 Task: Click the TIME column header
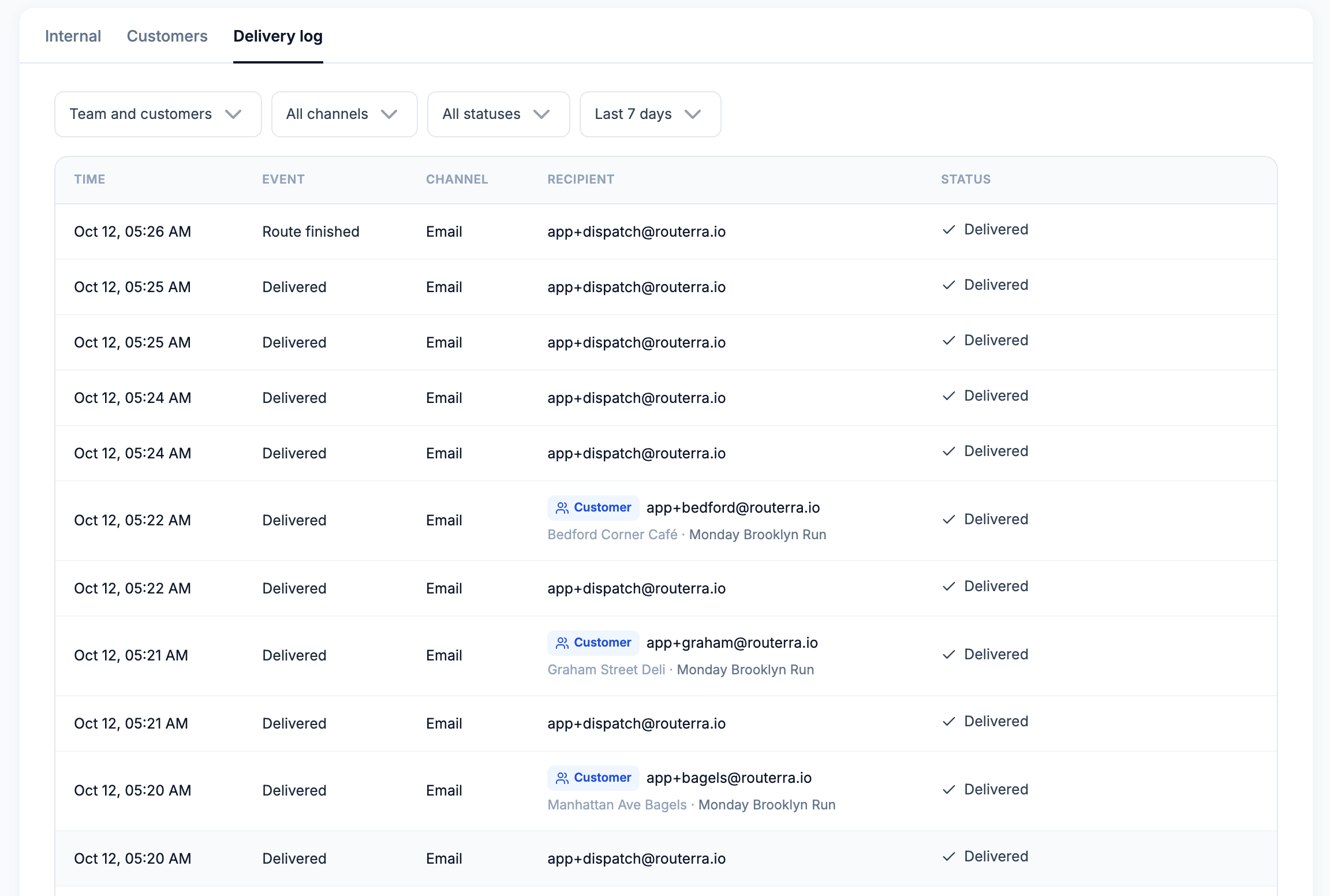coord(89,180)
